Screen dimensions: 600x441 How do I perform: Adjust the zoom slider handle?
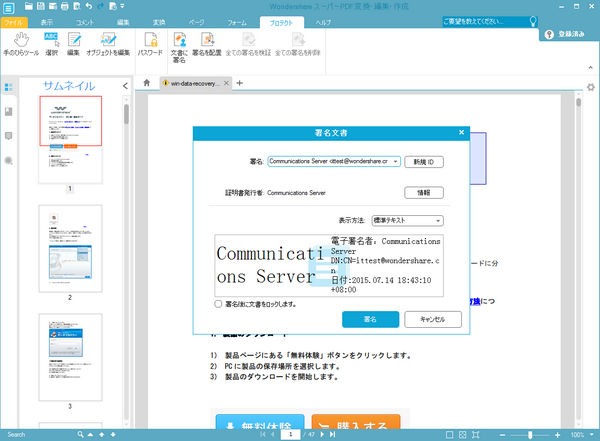[x=530, y=434]
